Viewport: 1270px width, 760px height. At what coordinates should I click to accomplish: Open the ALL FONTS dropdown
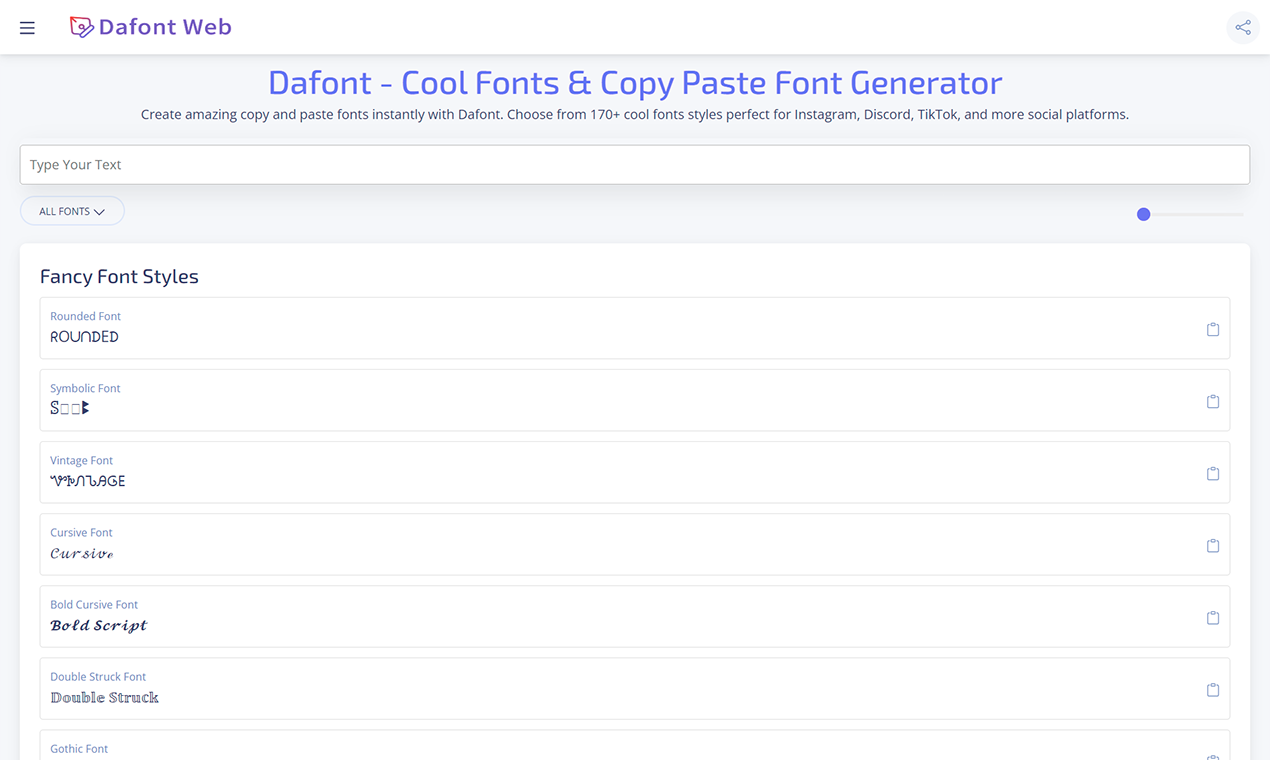tap(72, 211)
